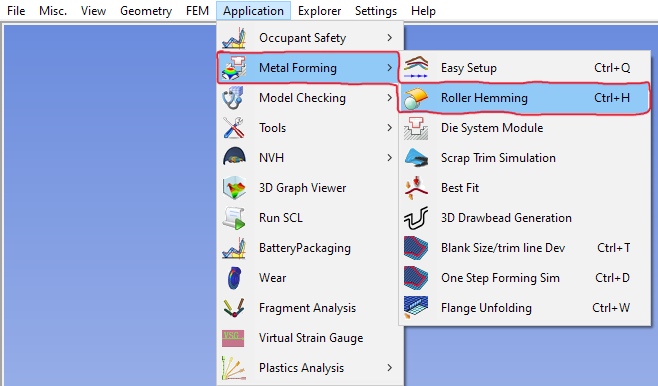Click the Fragment Analysis icon

tap(234, 308)
